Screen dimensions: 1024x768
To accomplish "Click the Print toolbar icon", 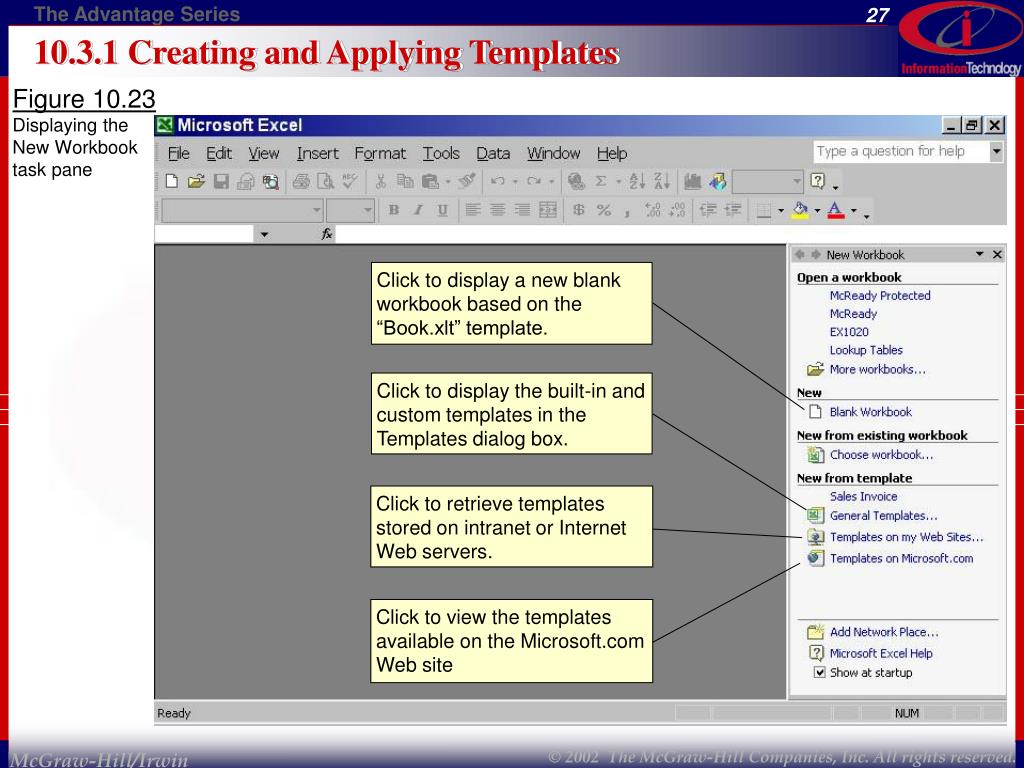I will click(x=301, y=181).
